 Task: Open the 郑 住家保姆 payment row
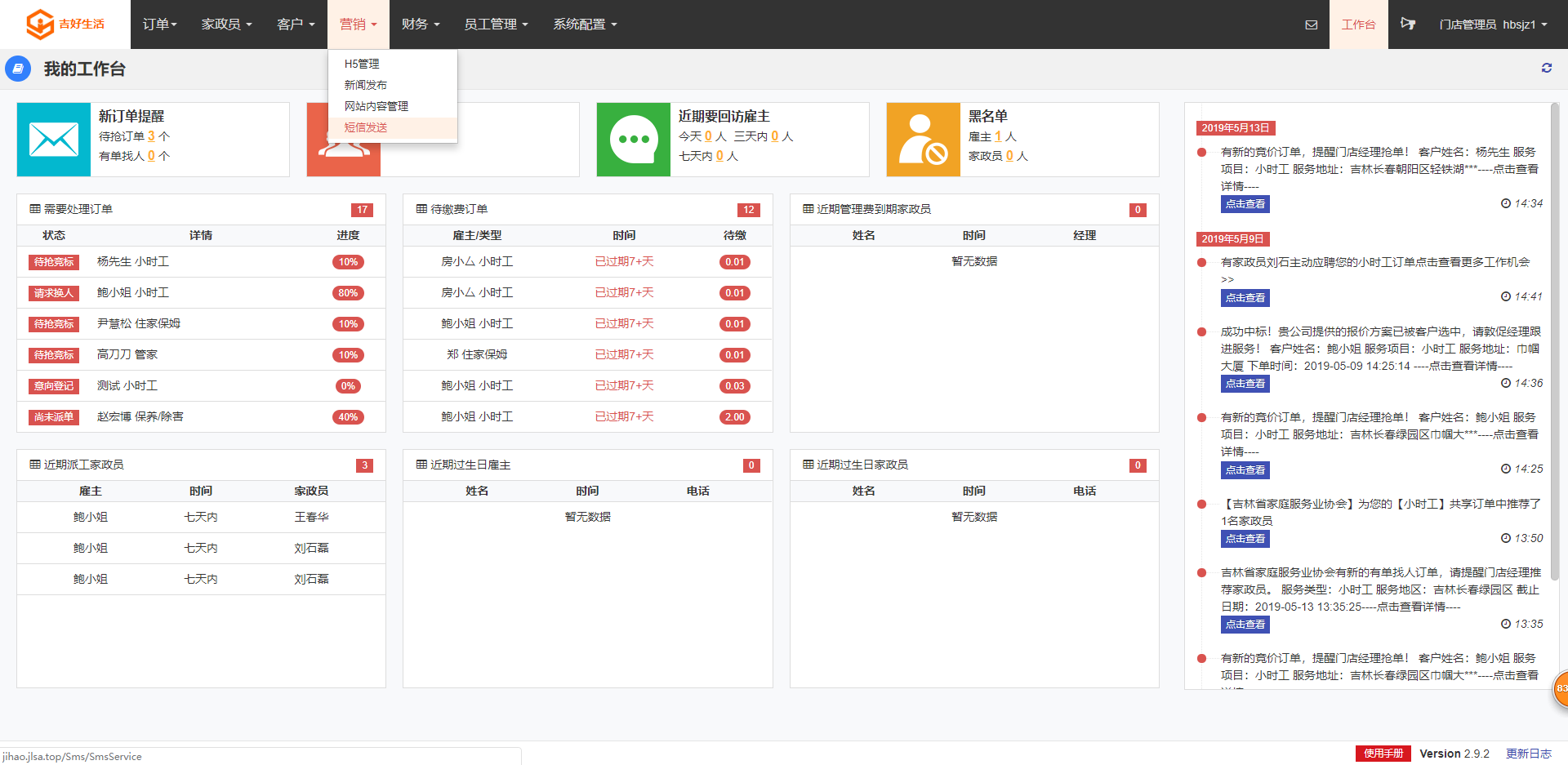(587, 355)
